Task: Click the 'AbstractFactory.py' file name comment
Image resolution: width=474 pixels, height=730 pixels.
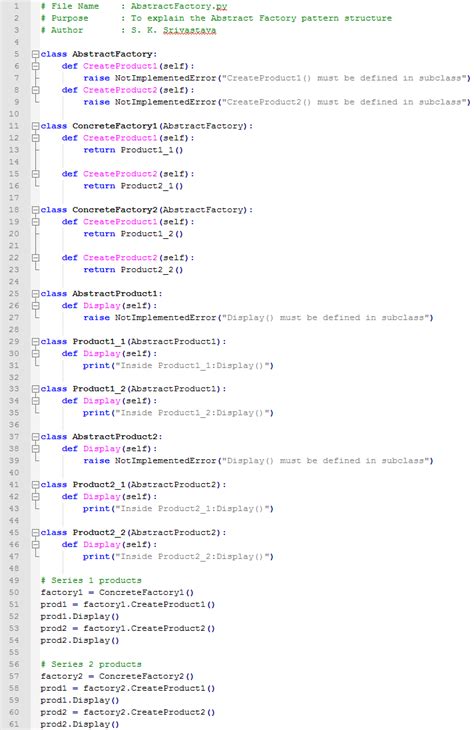Action: (179, 7)
